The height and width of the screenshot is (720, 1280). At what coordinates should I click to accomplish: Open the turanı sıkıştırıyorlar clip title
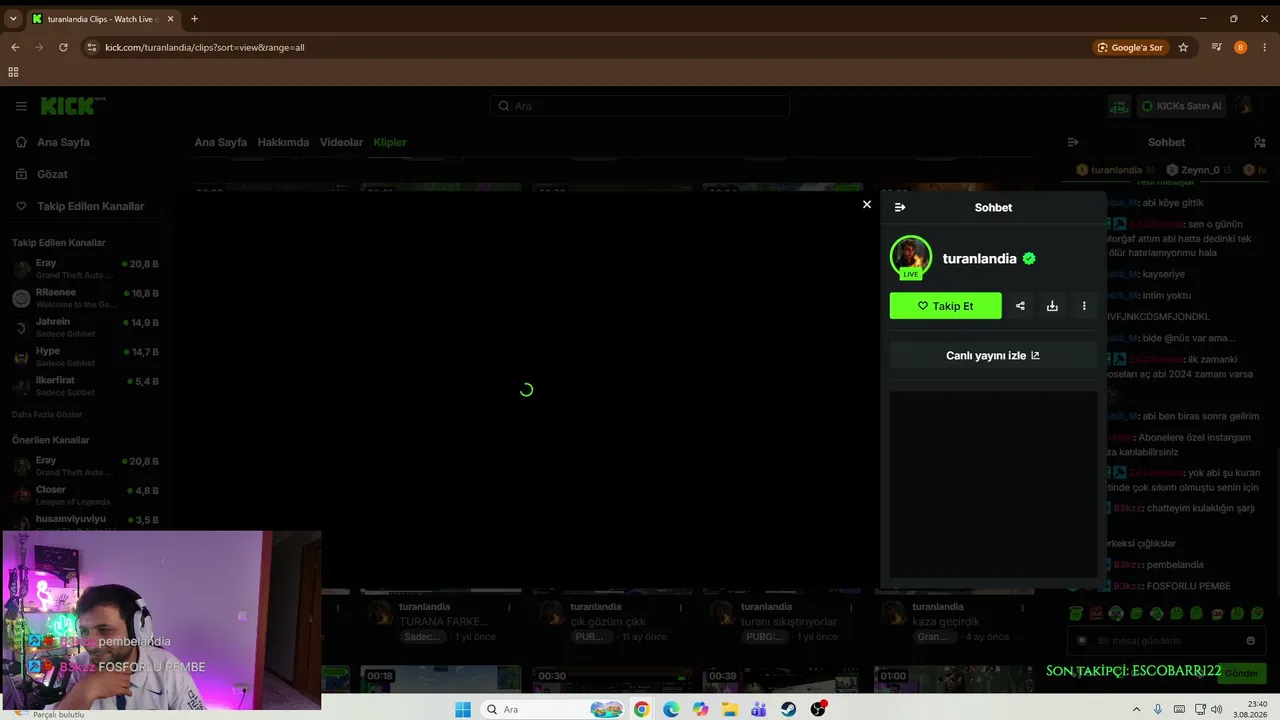pyautogui.click(x=790, y=622)
